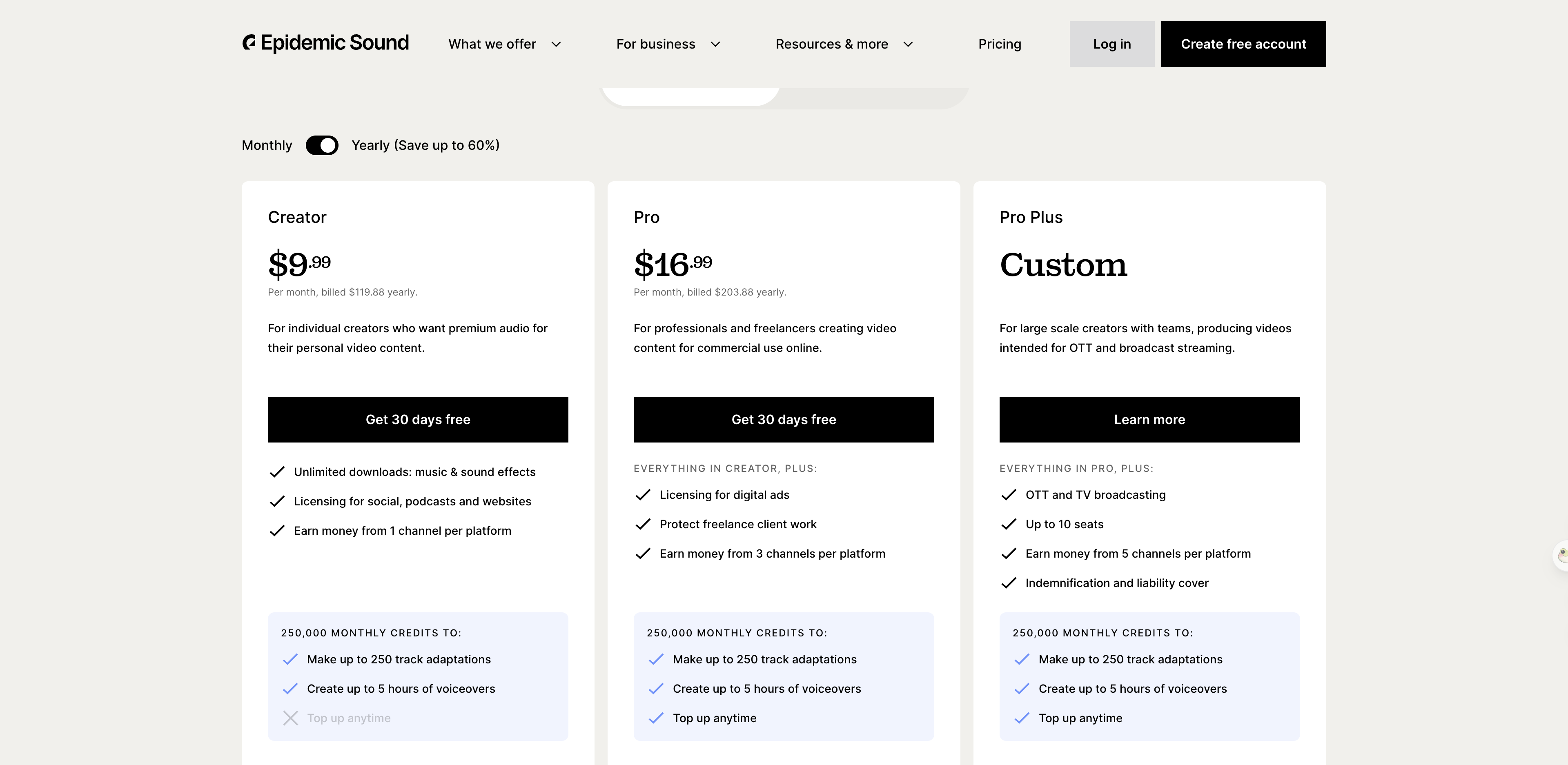Click Creator's blue check for track adaptations
1568x765 pixels.
(290, 659)
